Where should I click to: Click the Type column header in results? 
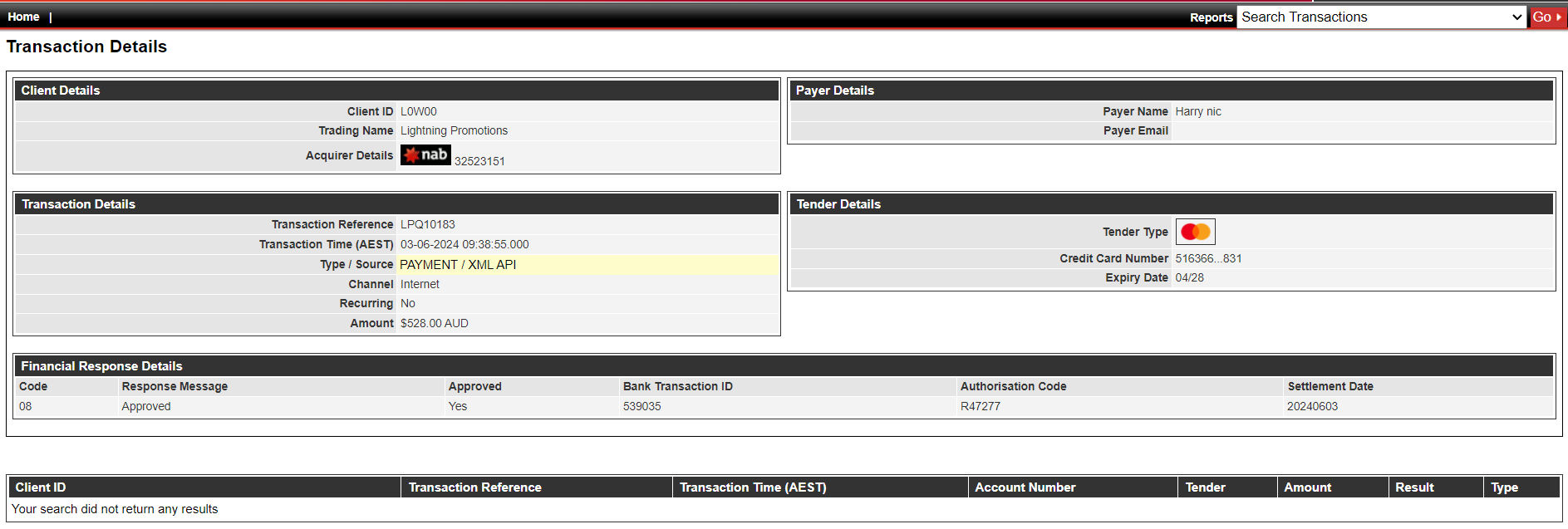(1521, 487)
